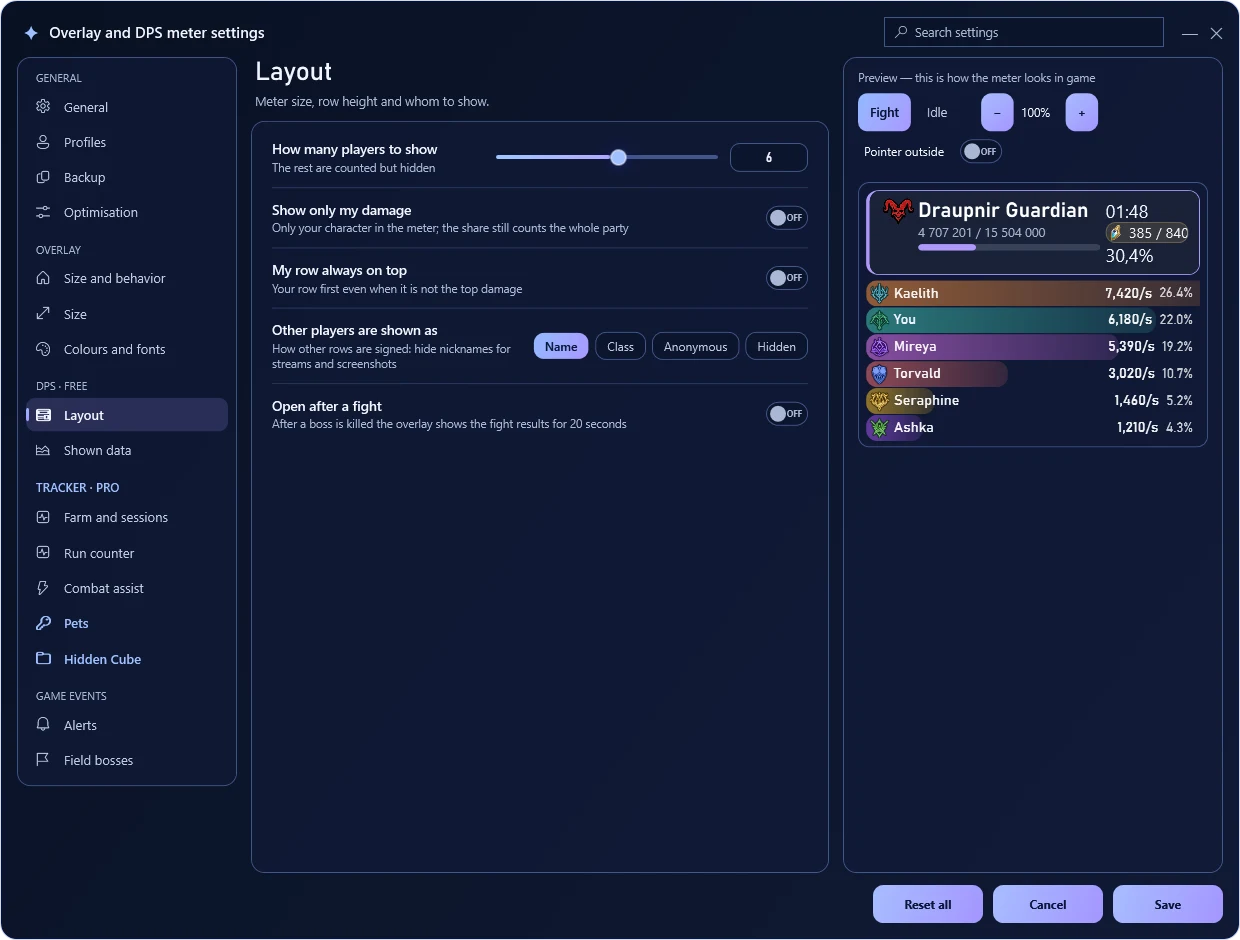1240x940 pixels.
Task: Click the Layout icon in sidebar
Action: 43,415
